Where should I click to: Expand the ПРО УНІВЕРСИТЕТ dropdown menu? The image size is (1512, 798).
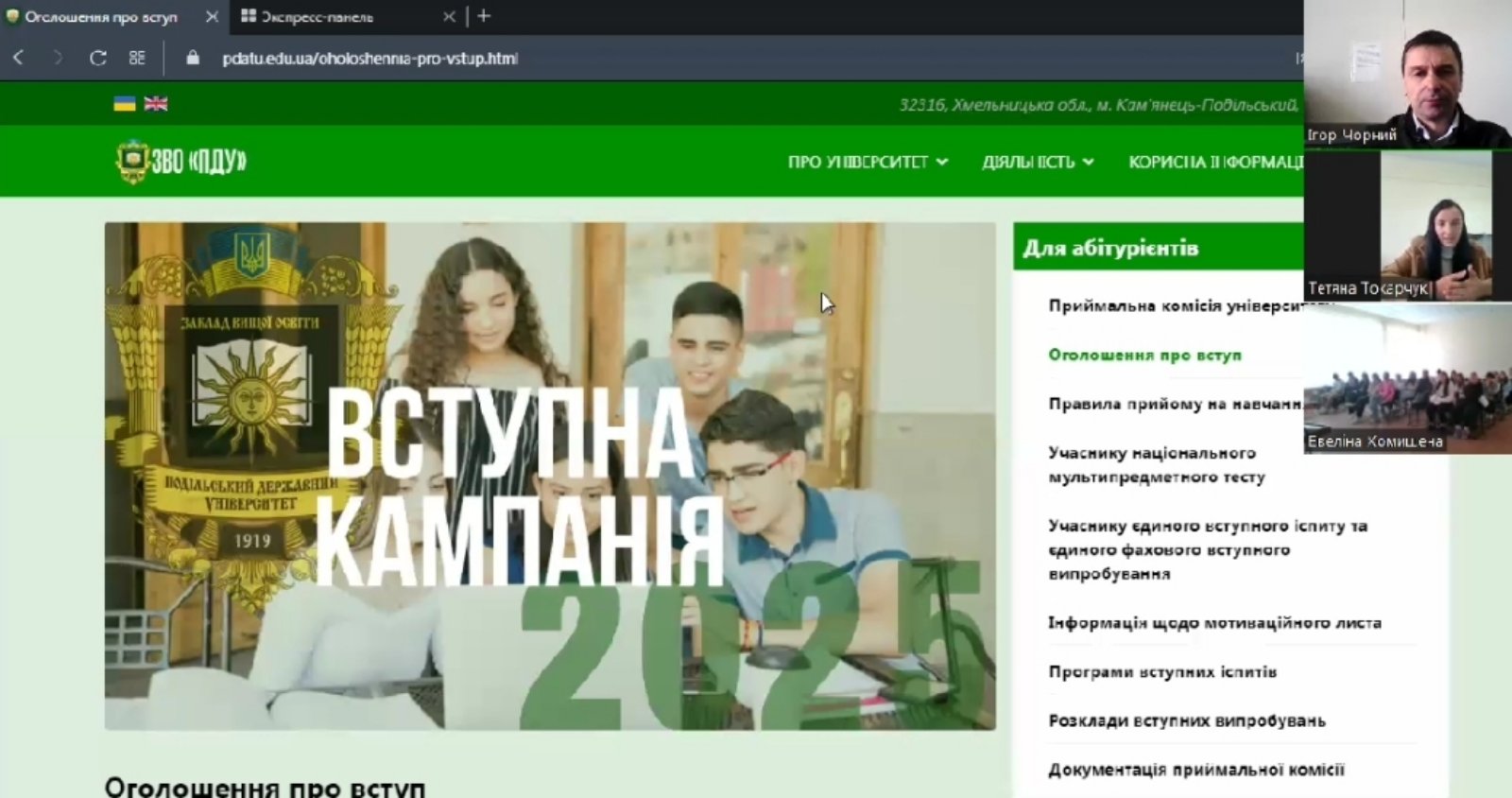point(868,162)
